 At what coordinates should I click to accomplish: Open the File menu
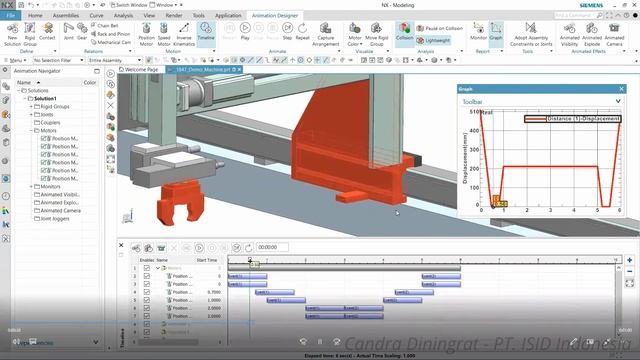(11, 16)
